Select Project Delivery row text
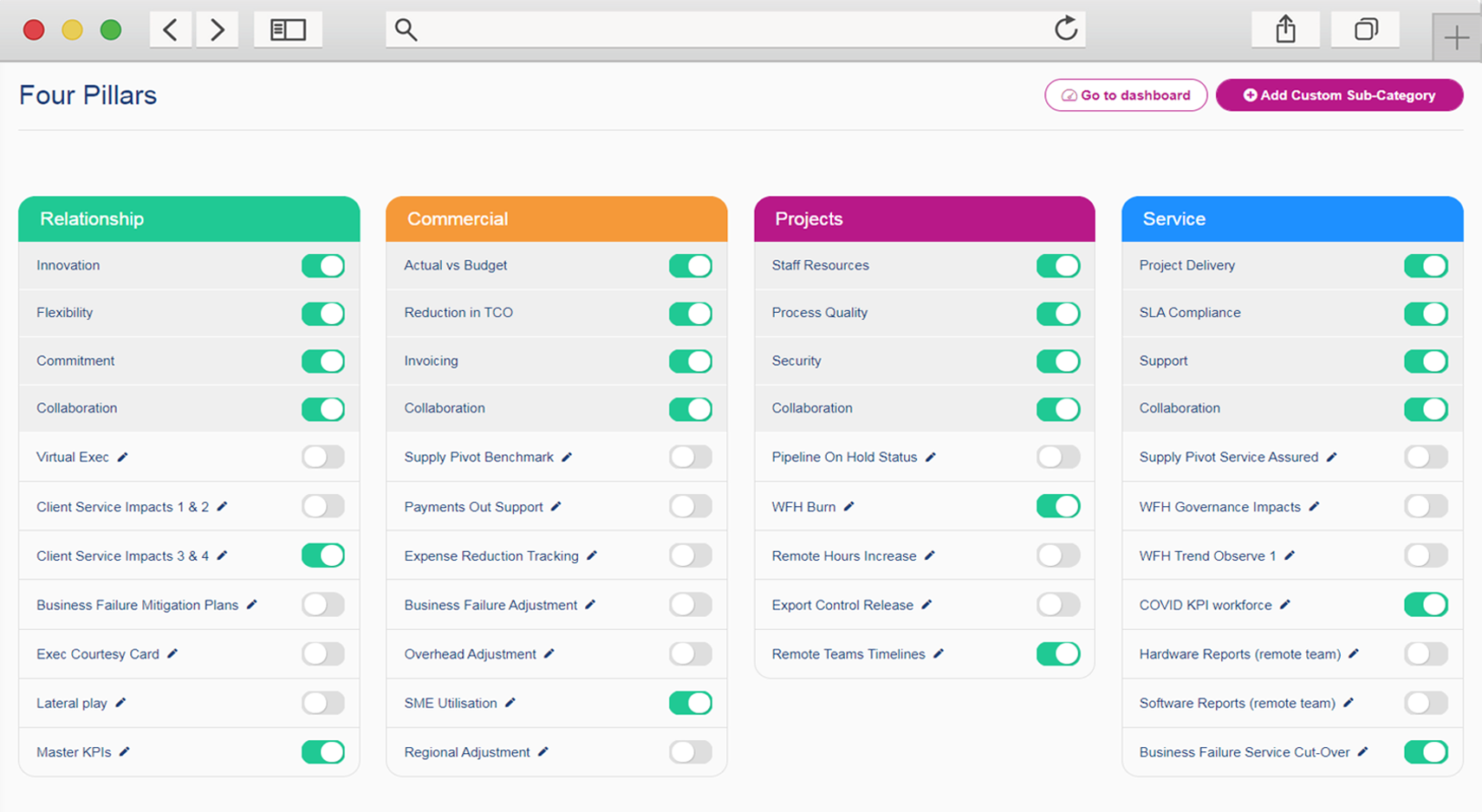 tap(1187, 265)
